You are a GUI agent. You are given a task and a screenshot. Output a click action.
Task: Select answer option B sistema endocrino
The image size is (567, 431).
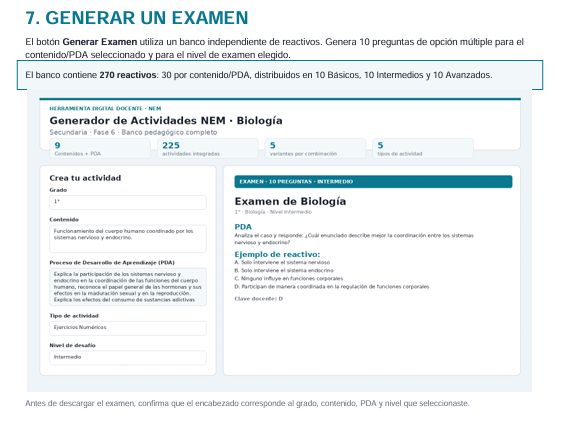tap(284, 270)
